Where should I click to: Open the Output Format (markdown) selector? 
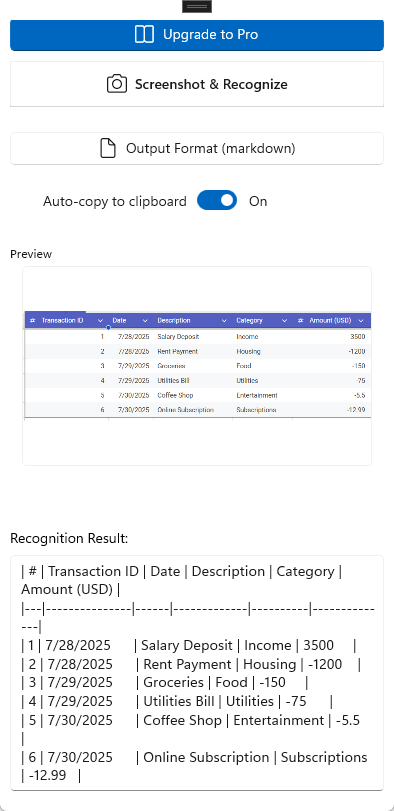coord(197,148)
